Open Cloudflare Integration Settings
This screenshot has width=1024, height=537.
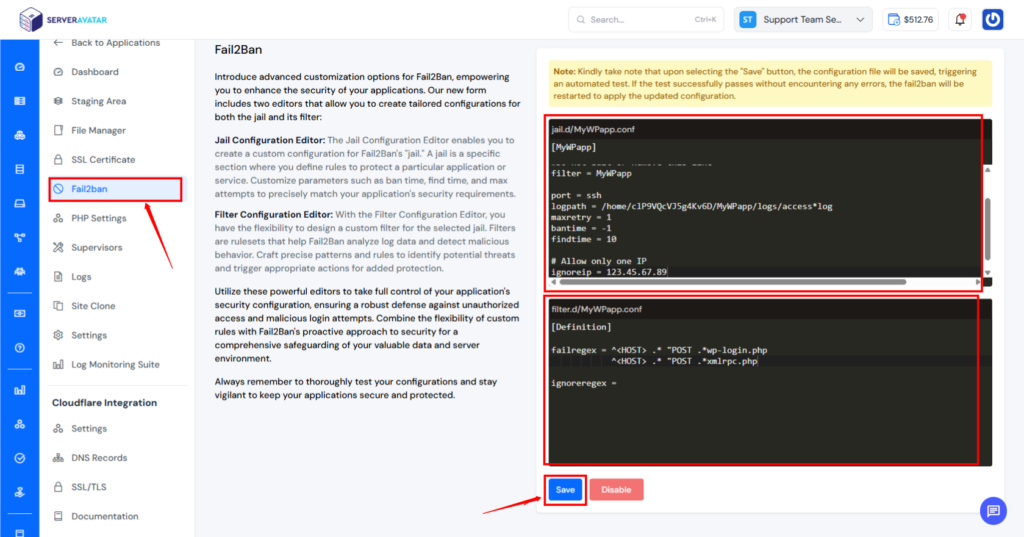point(89,429)
